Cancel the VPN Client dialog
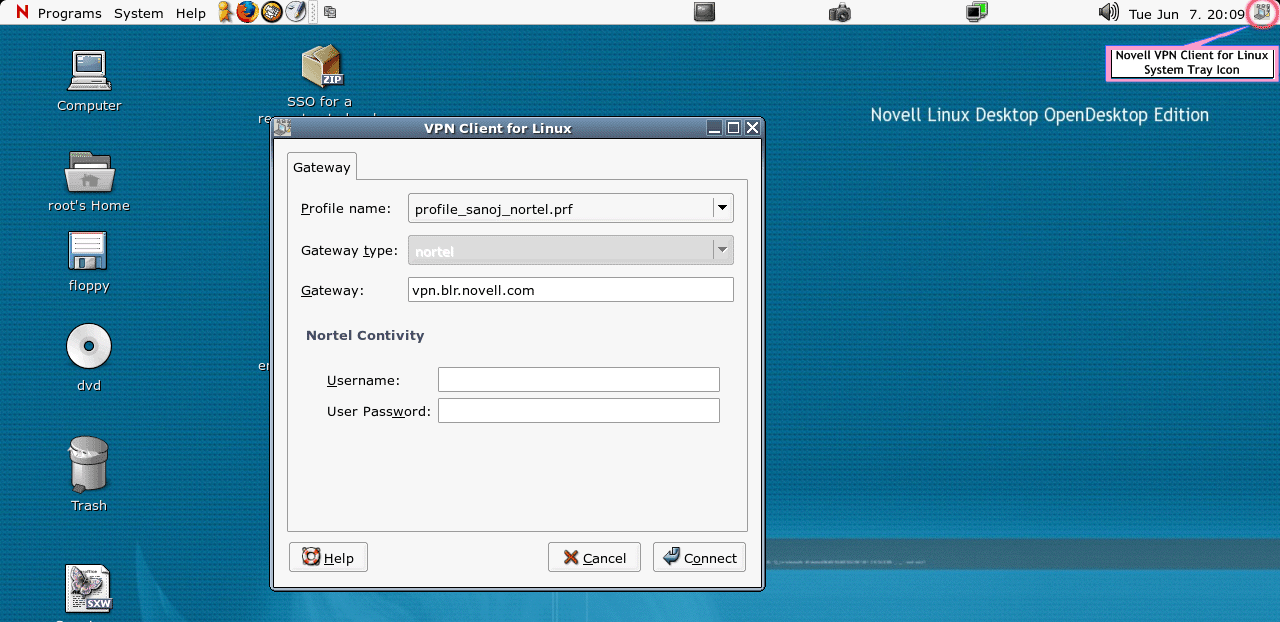Screen dimensions: 1280x622 pyautogui.click(x=594, y=557)
